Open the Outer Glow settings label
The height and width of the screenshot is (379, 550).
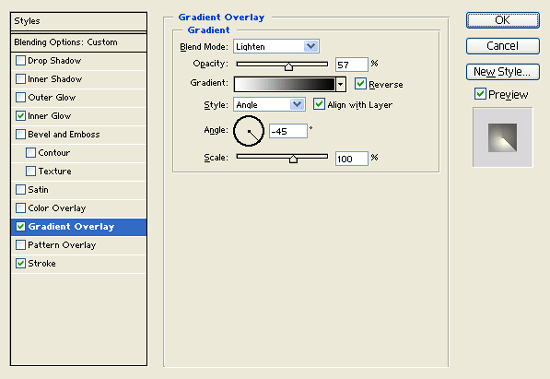click(52, 97)
